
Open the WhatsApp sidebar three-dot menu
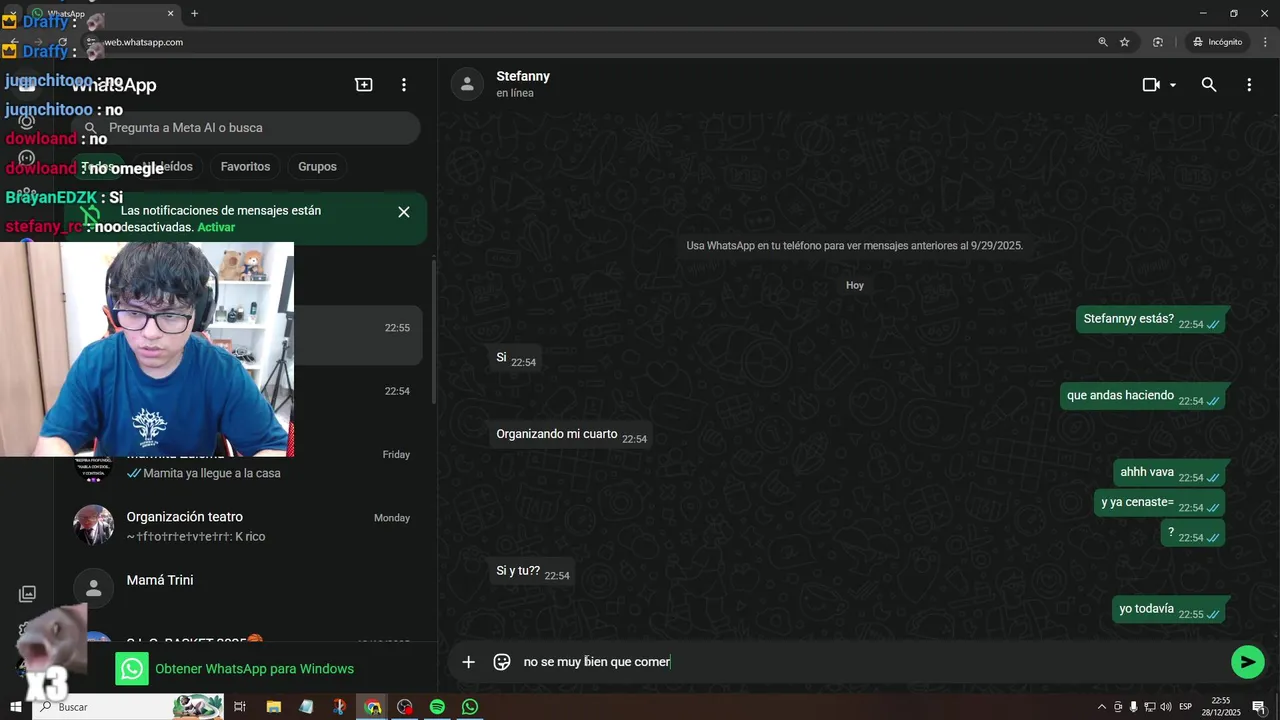pos(404,85)
